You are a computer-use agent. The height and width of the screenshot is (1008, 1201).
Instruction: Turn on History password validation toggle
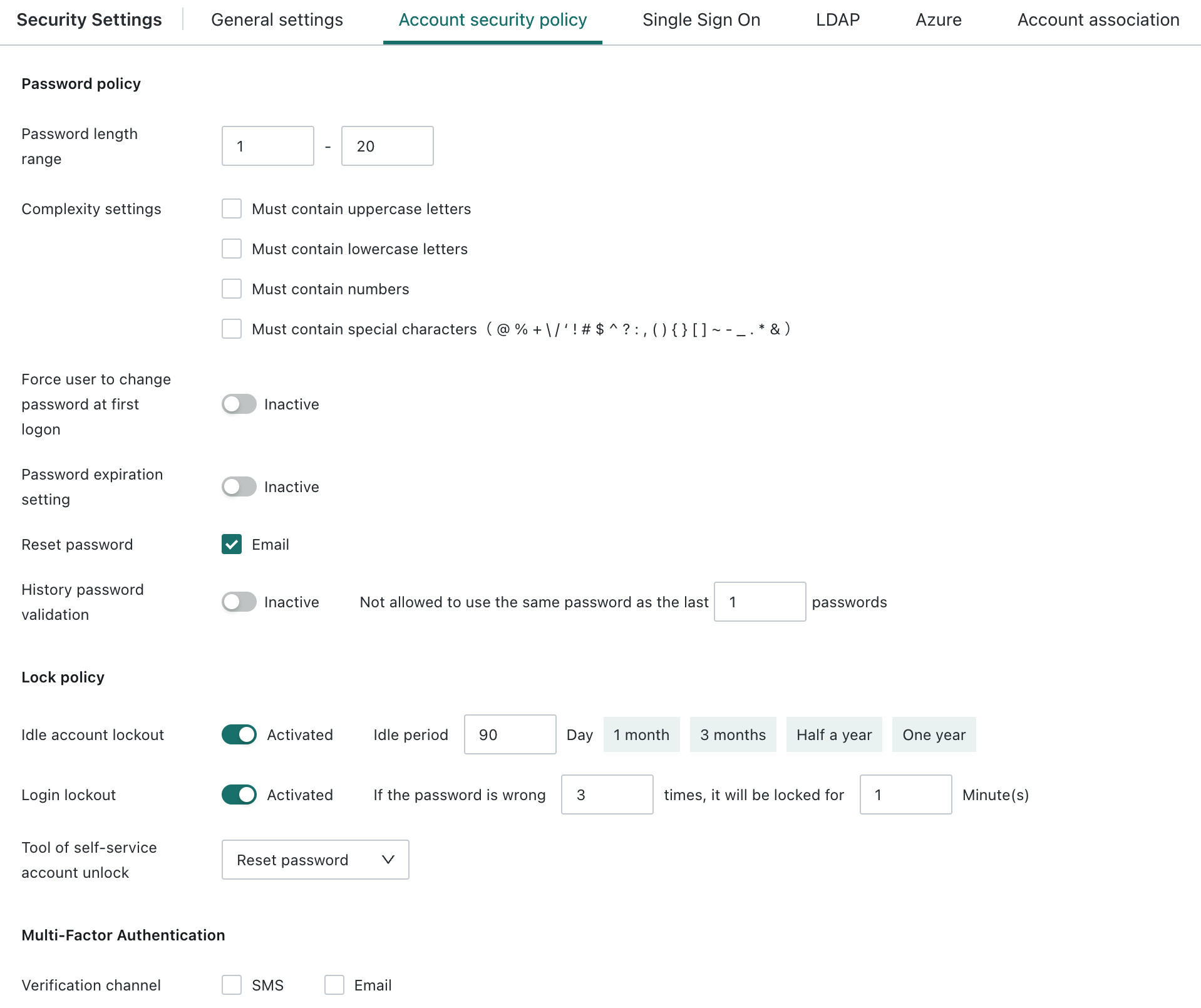click(x=239, y=602)
